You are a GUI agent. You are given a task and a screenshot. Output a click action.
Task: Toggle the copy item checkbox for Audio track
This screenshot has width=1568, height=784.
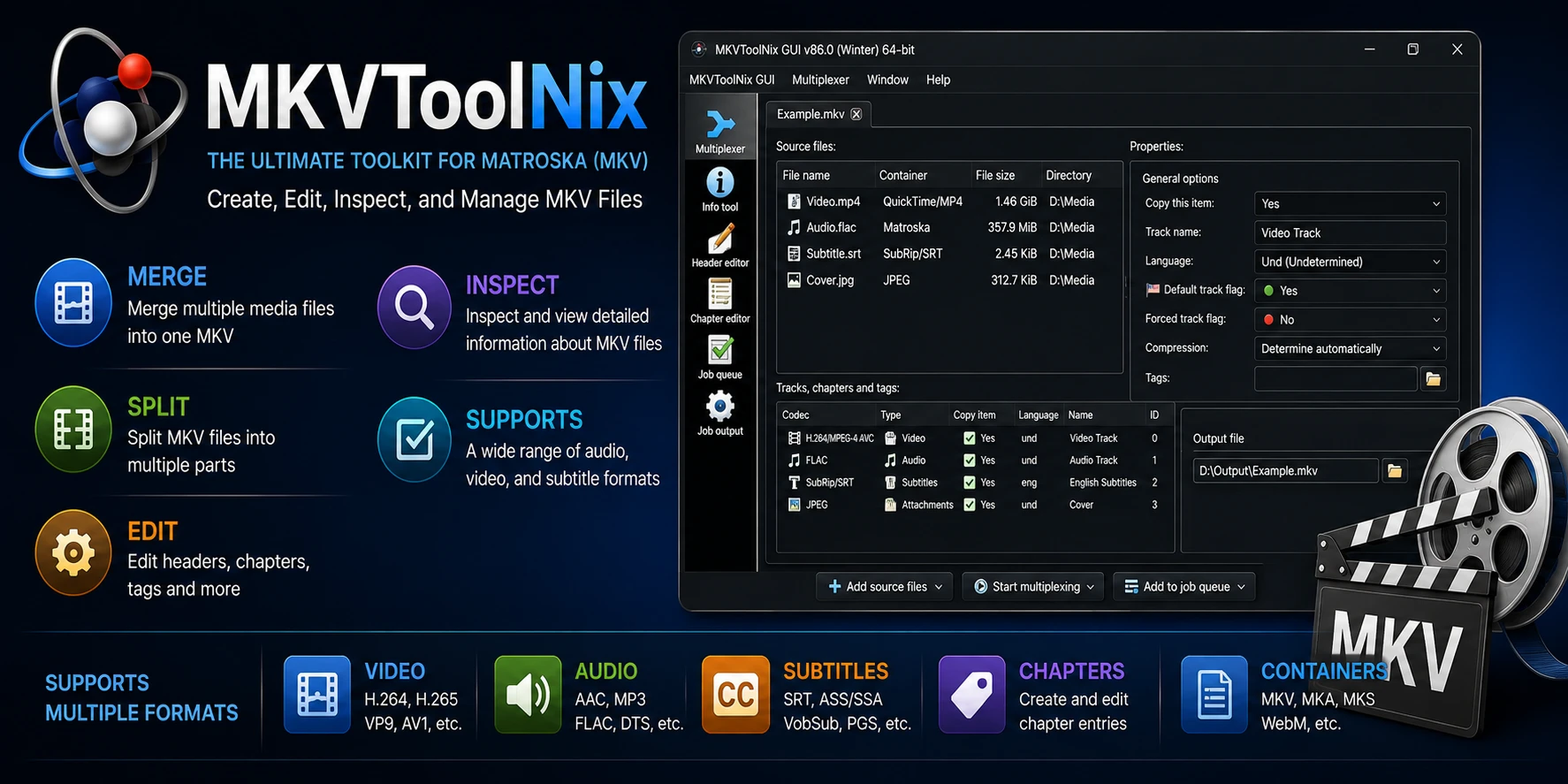click(x=970, y=461)
